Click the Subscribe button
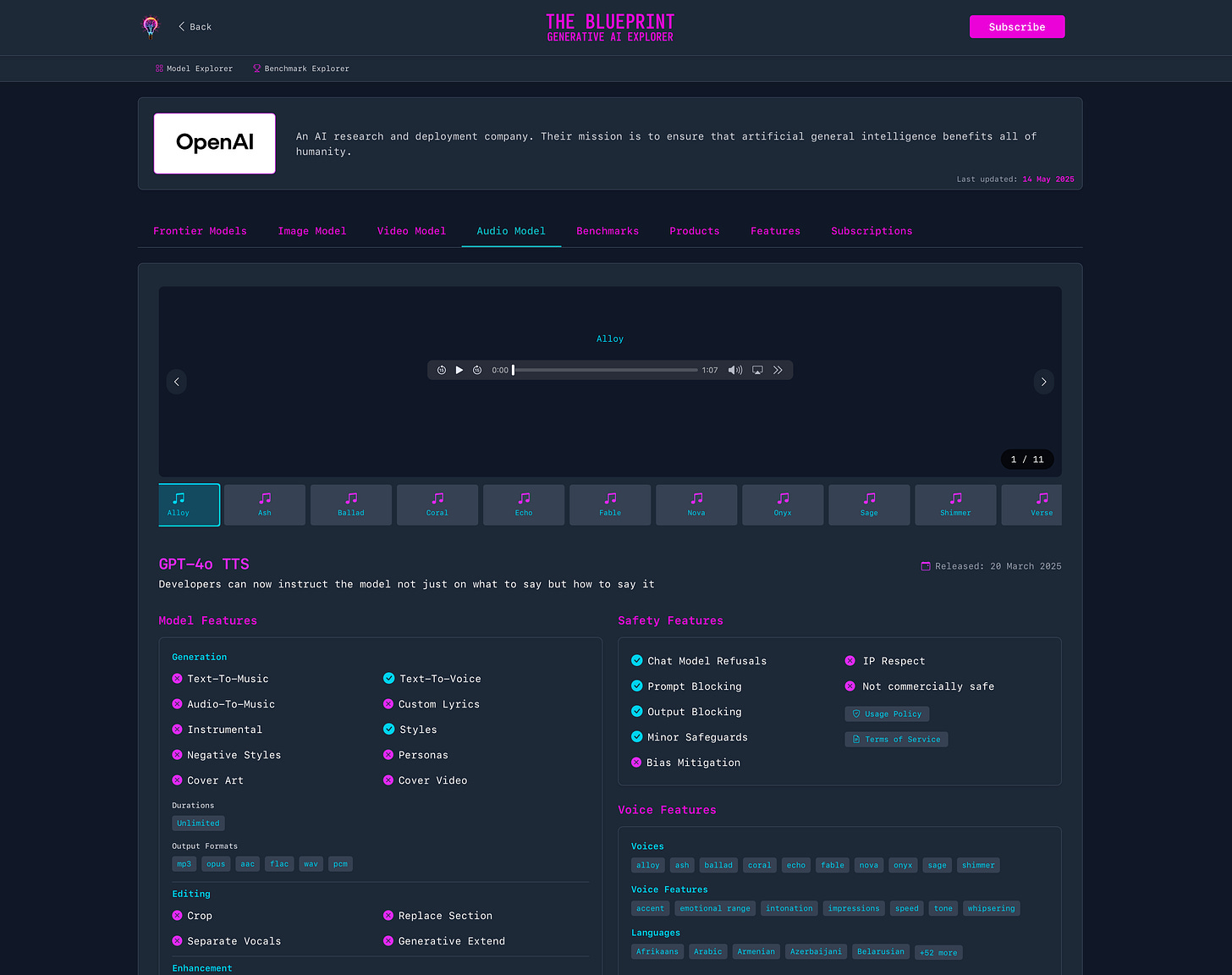This screenshot has width=1232, height=975. coord(1017,27)
